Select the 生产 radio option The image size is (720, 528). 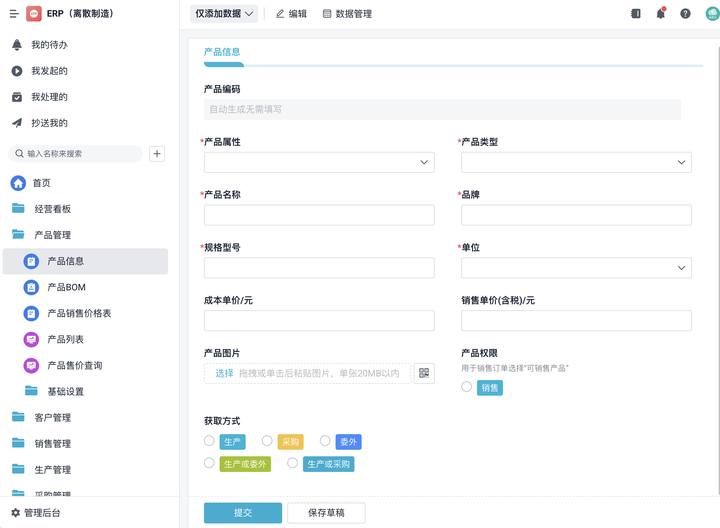[x=209, y=441]
